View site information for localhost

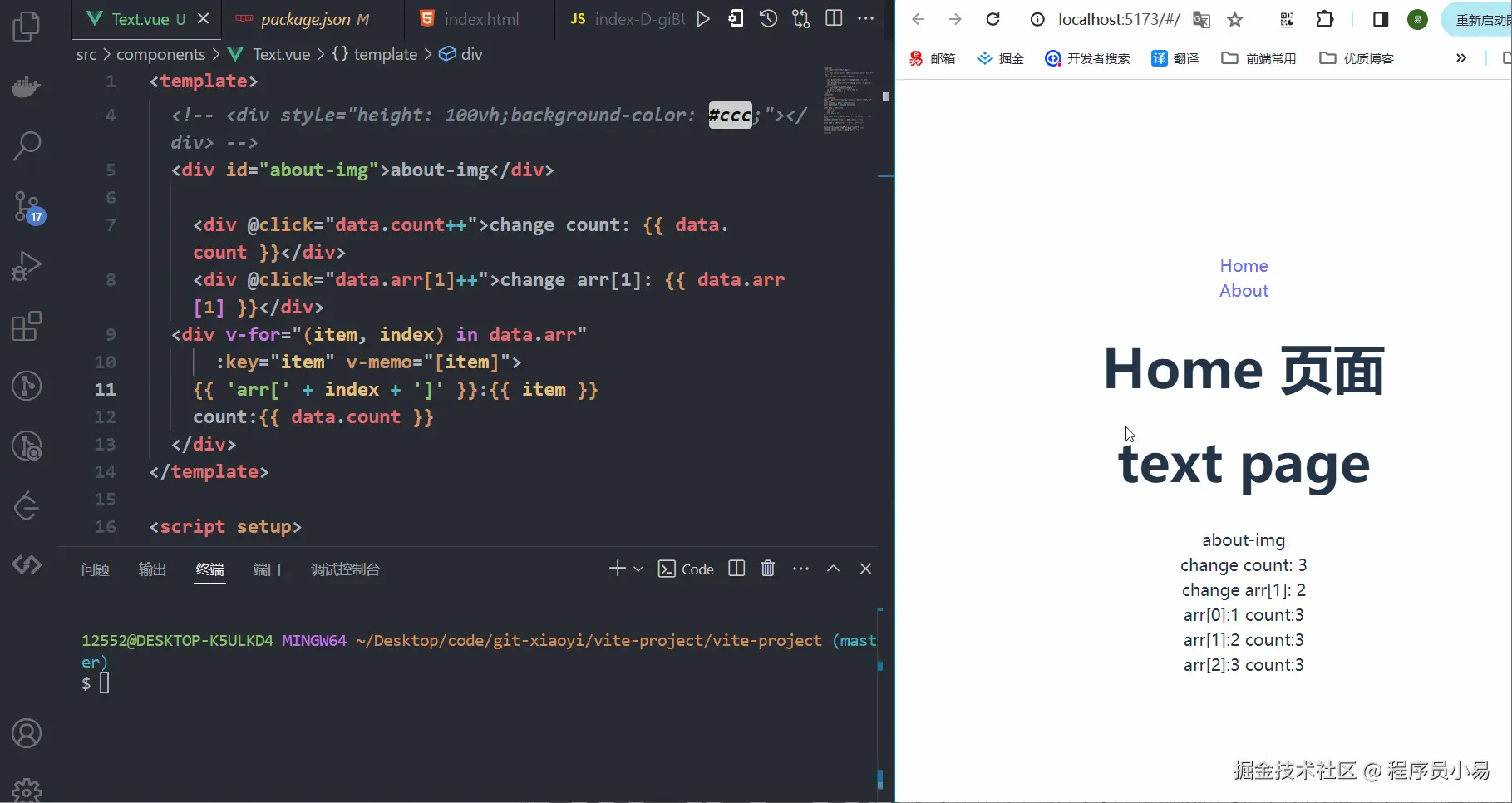click(x=1037, y=19)
